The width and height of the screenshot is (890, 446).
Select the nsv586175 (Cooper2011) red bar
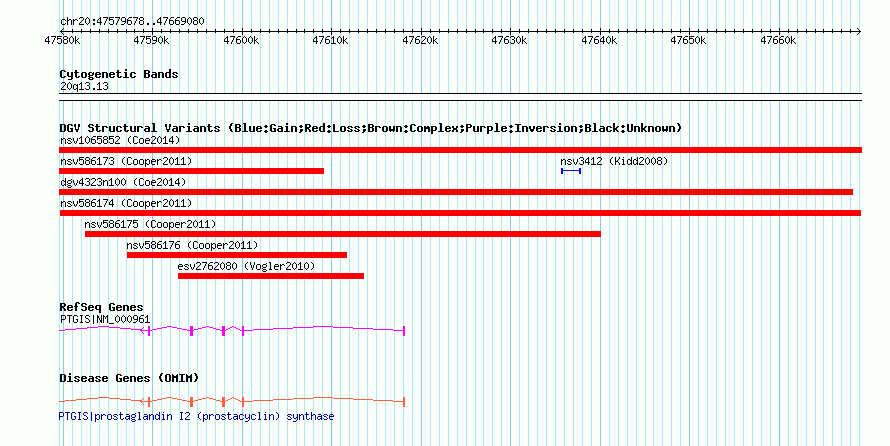(343, 234)
